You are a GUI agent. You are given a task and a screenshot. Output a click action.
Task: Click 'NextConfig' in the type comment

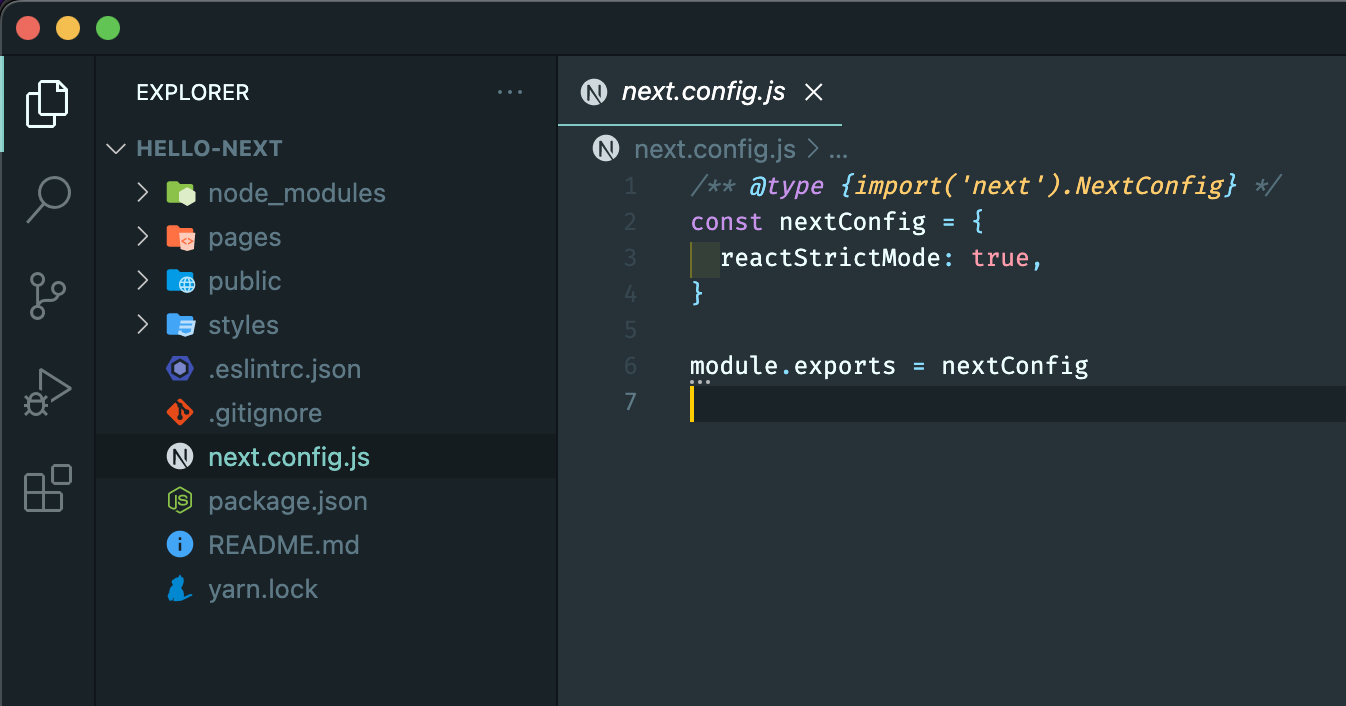[1148, 186]
